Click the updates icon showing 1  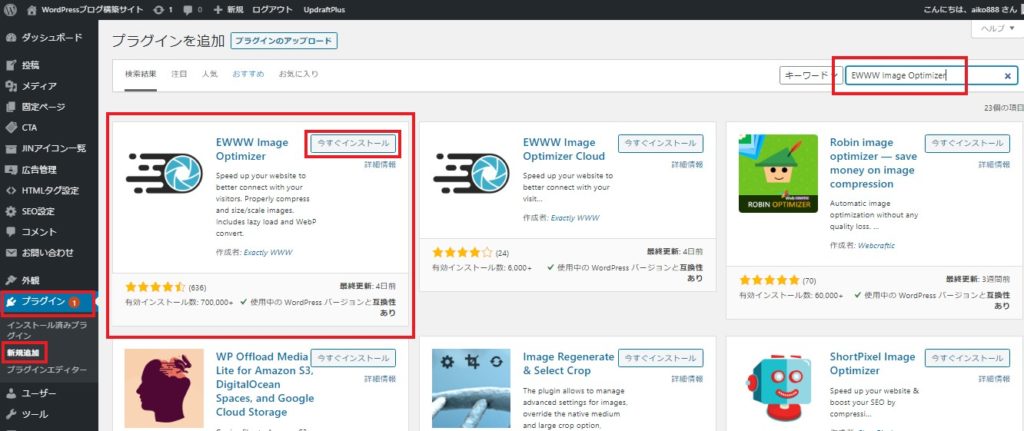(158, 10)
